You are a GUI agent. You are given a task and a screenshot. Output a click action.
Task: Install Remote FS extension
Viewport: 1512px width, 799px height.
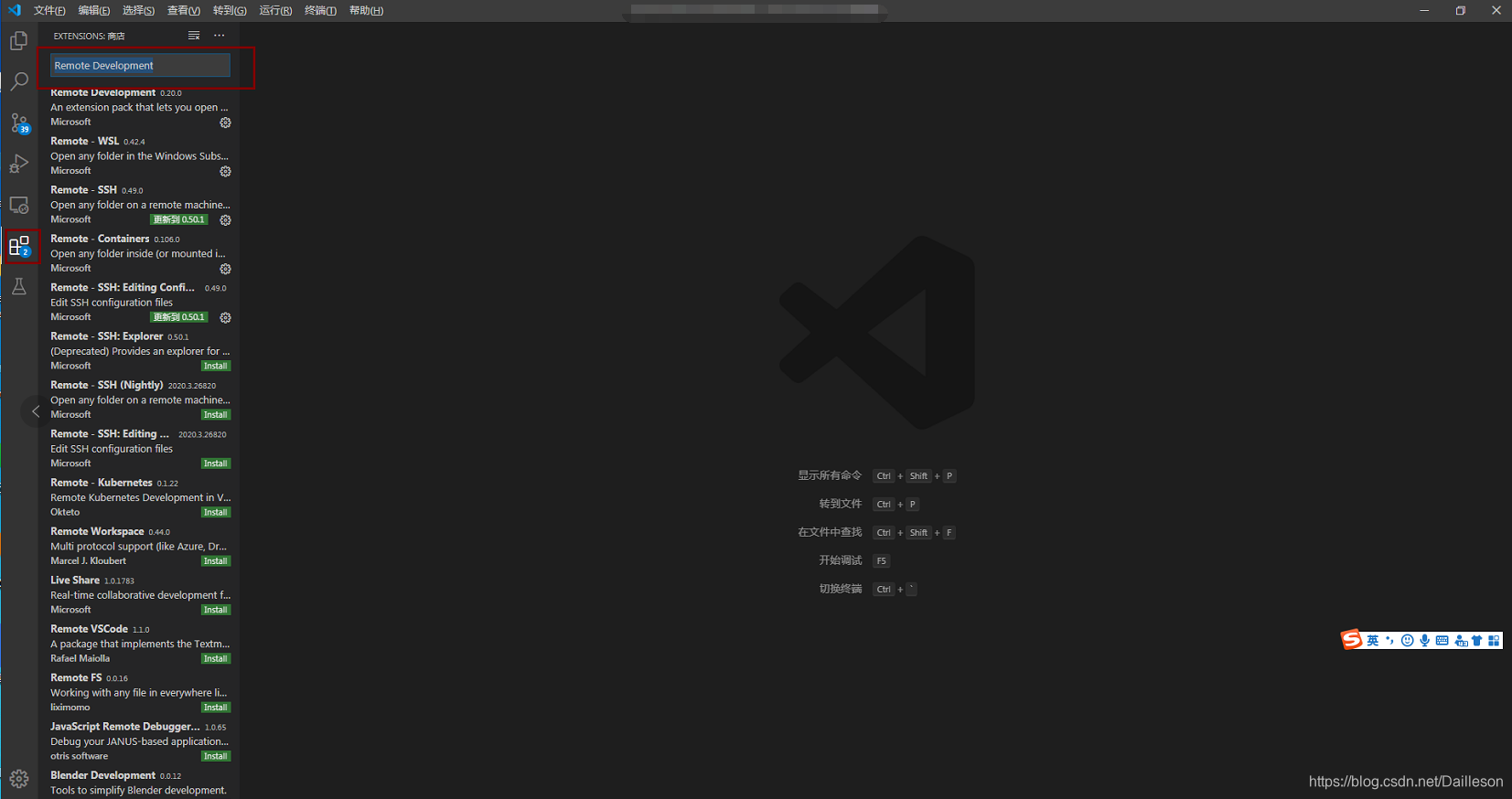click(x=216, y=708)
